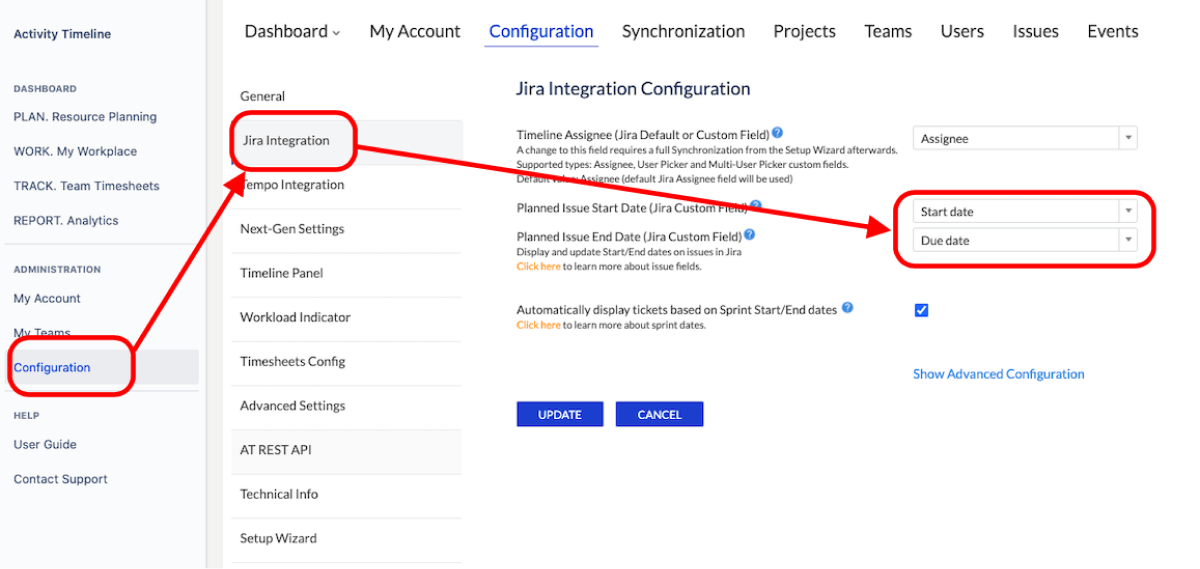Select Jira Integration settings section

click(x=347, y=141)
